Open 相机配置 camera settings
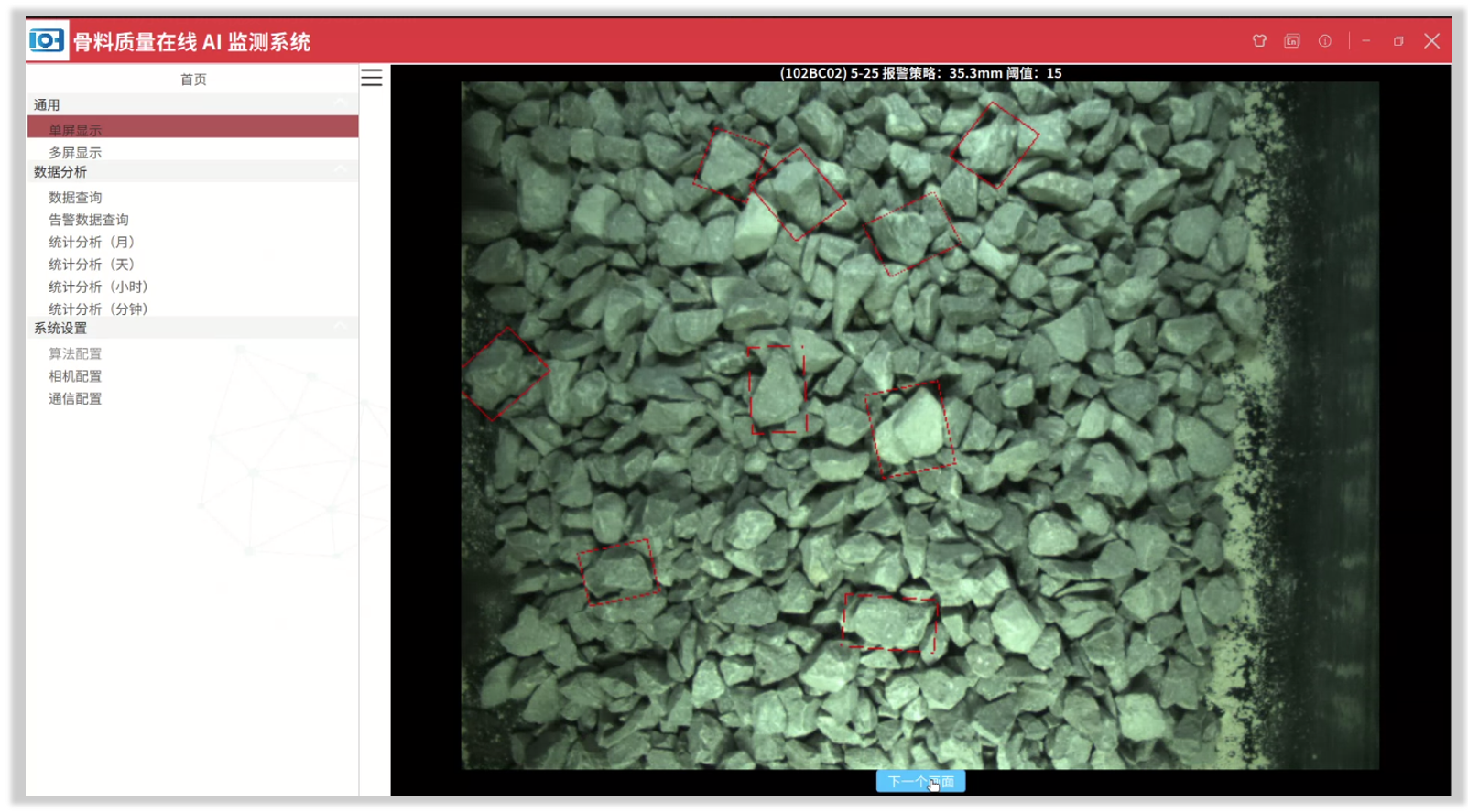The height and width of the screenshot is (812, 1468). (75, 376)
